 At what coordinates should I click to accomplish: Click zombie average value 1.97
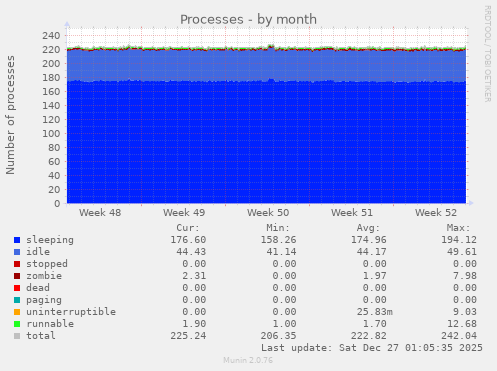(375, 276)
